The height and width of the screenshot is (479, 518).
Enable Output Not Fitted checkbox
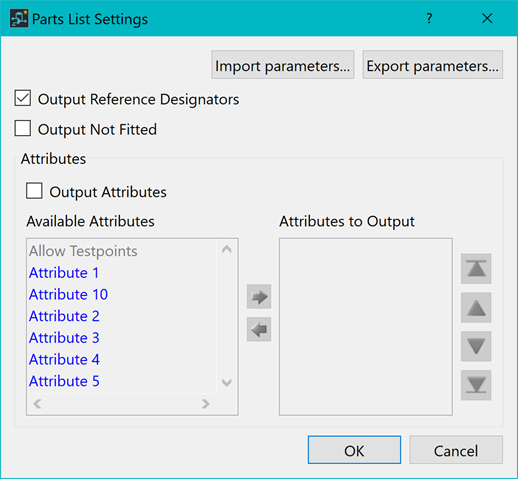pyautogui.click(x=23, y=128)
